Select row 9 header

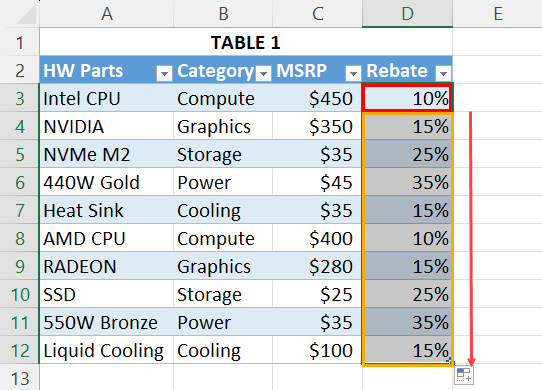(19, 266)
